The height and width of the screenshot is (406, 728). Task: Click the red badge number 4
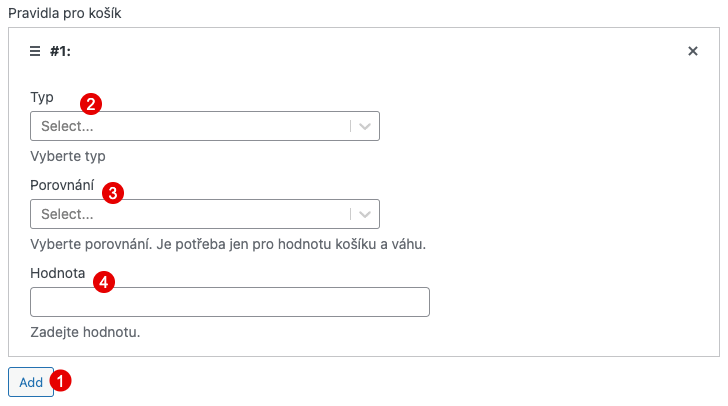[104, 282]
